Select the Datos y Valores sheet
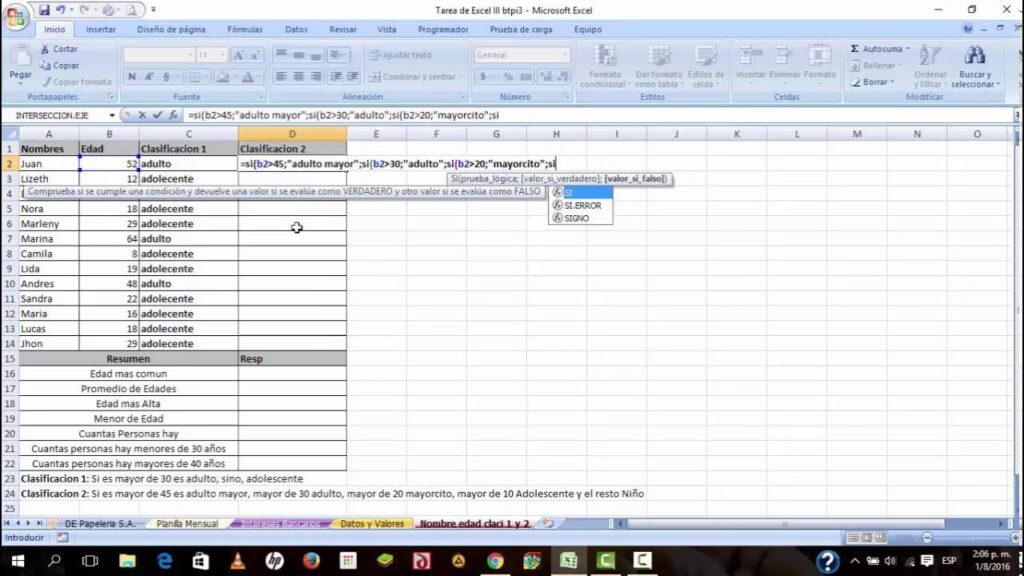The height and width of the screenshot is (576, 1024). (x=372, y=523)
